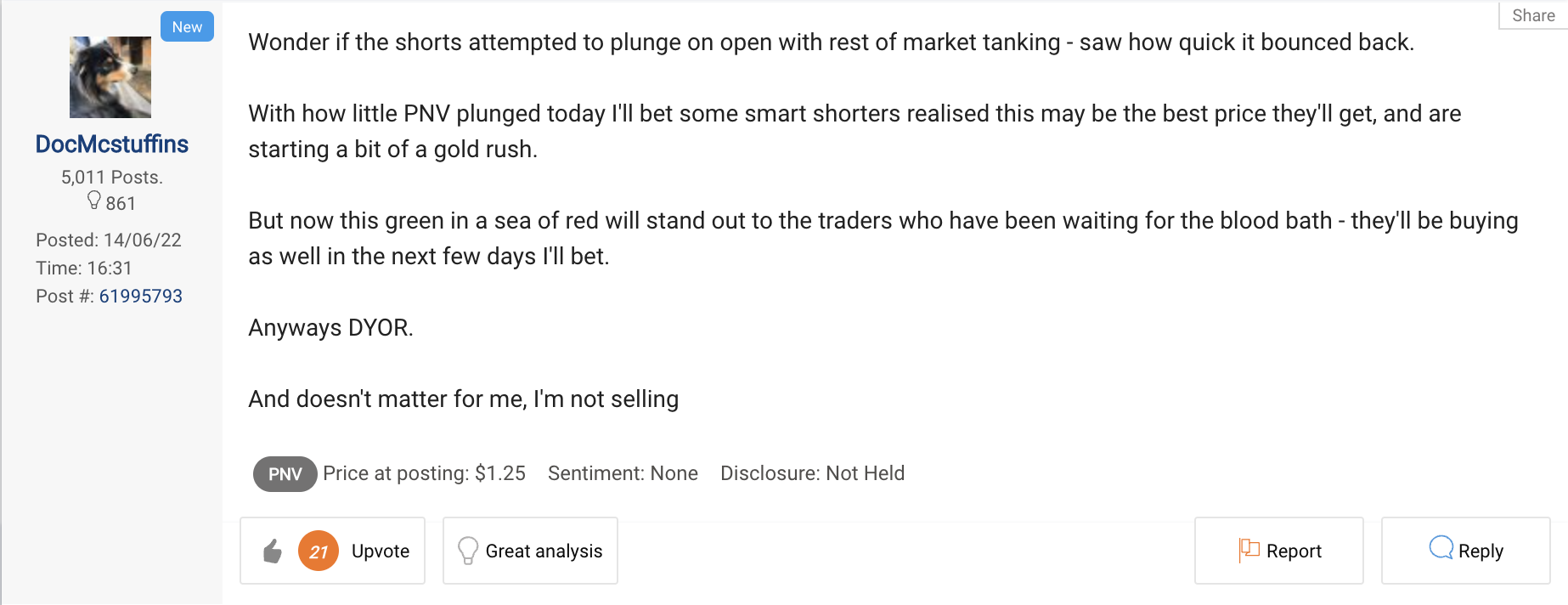Image resolution: width=1568 pixels, height=605 pixels.
Task: Click the flag icon in Report button
Action: 1249,550
